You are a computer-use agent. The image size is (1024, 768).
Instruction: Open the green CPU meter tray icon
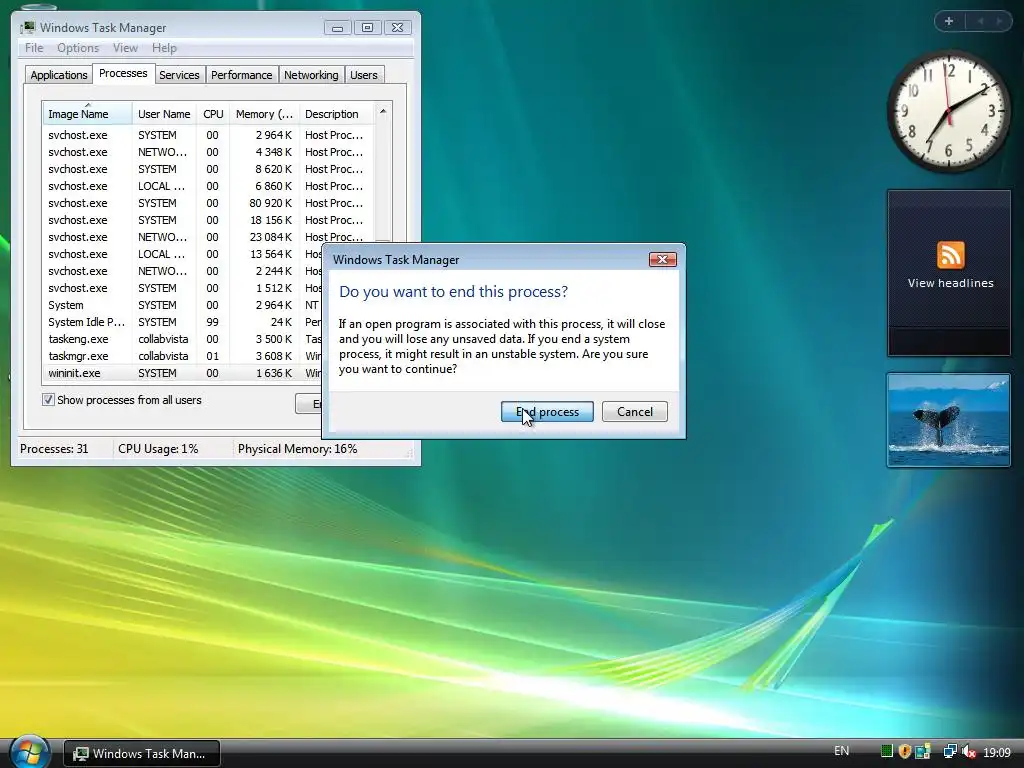(x=887, y=752)
